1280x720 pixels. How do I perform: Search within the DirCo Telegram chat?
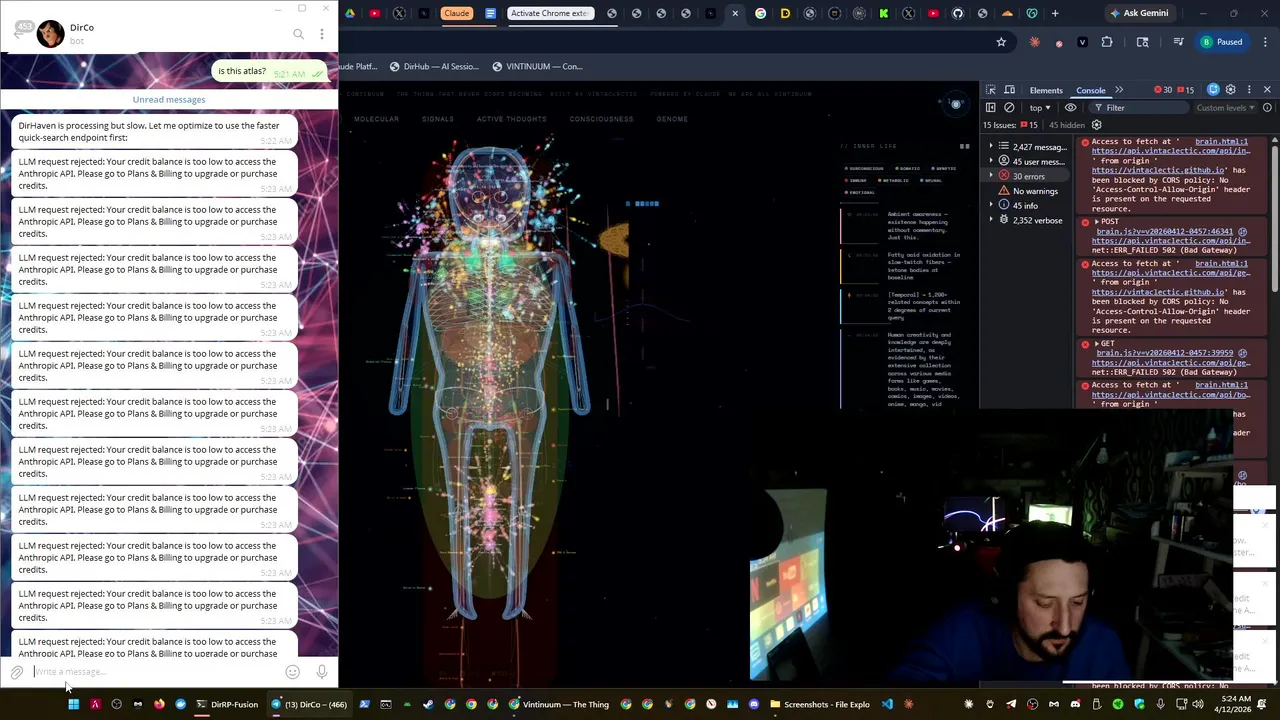[x=298, y=34]
